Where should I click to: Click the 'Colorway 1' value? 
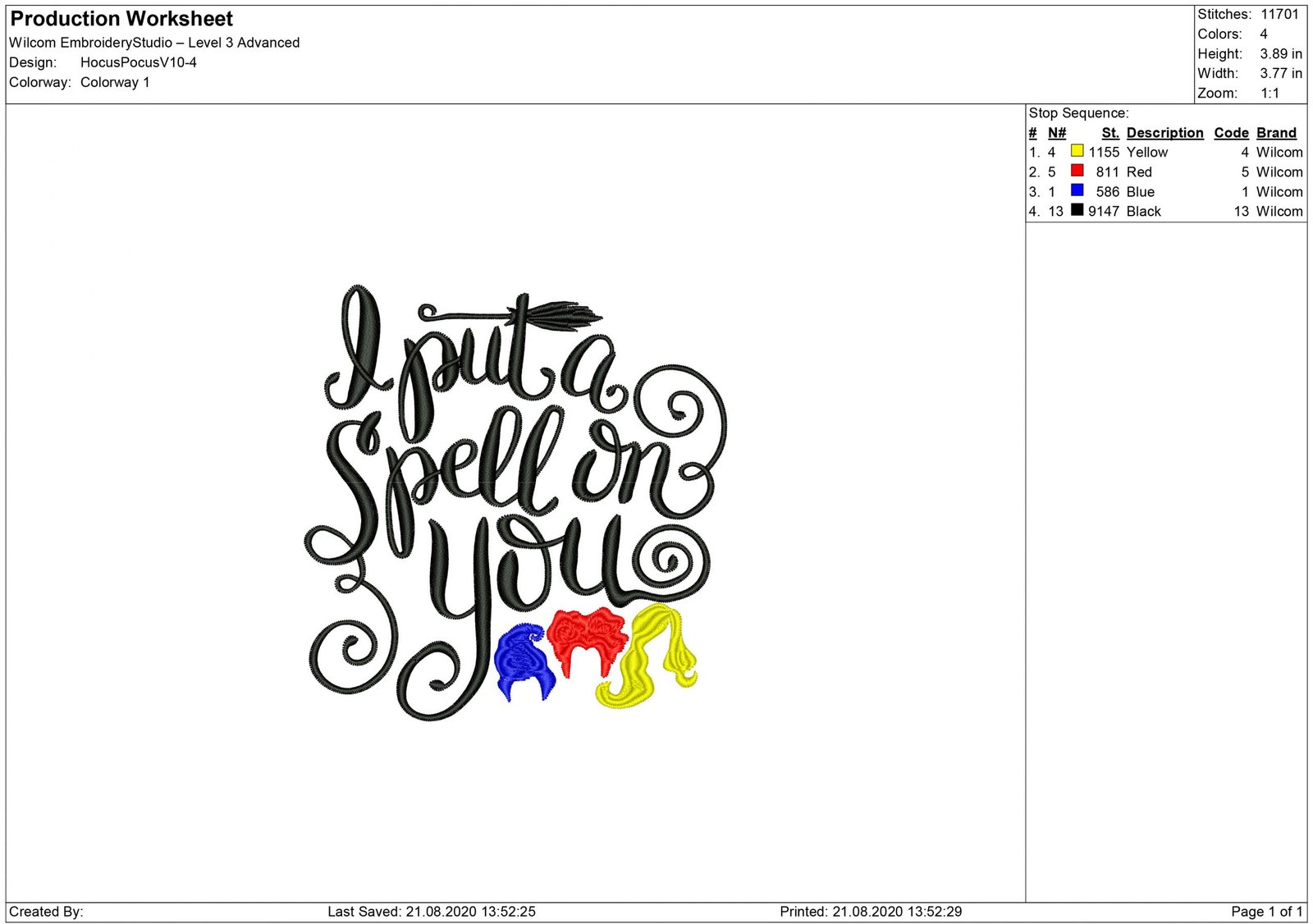tap(115, 82)
